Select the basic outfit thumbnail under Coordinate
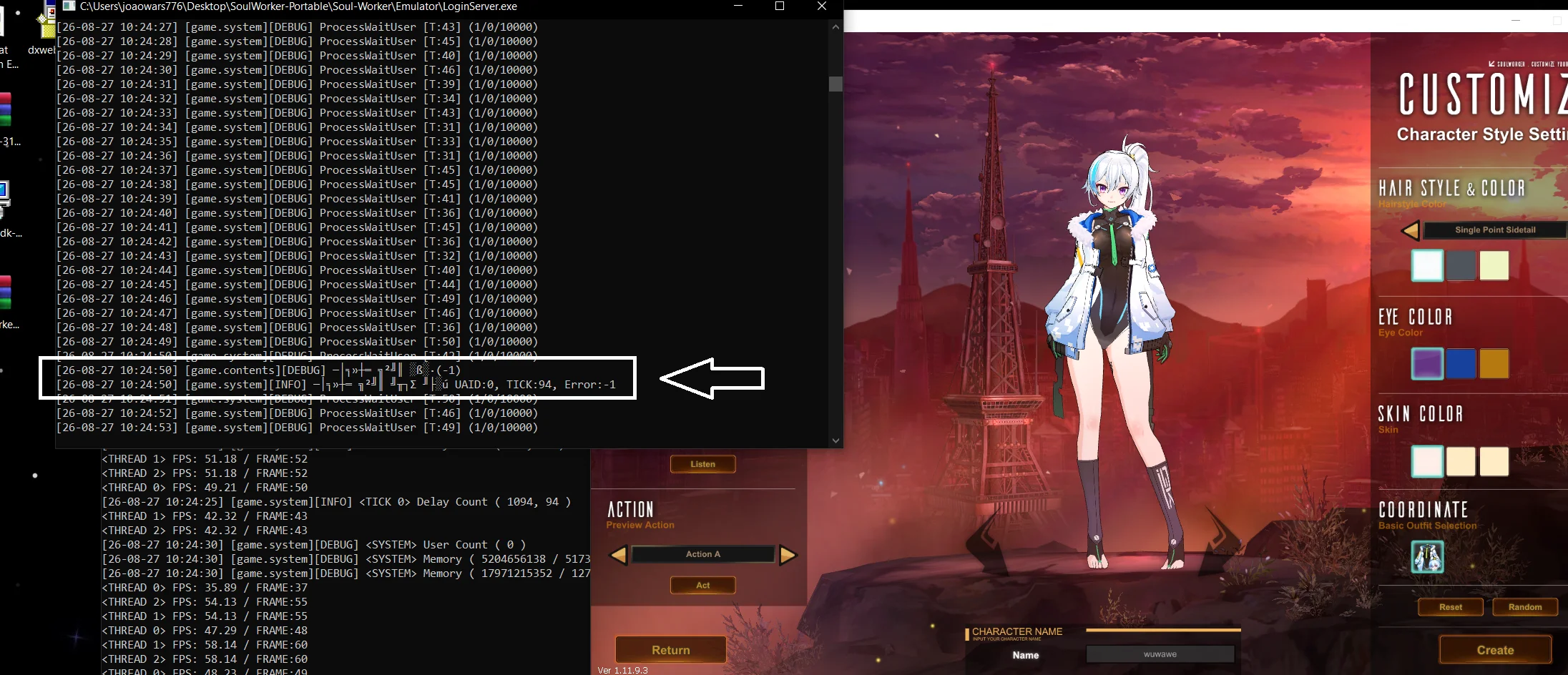Image resolution: width=1568 pixels, height=675 pixels. [x=1427, y=557]
